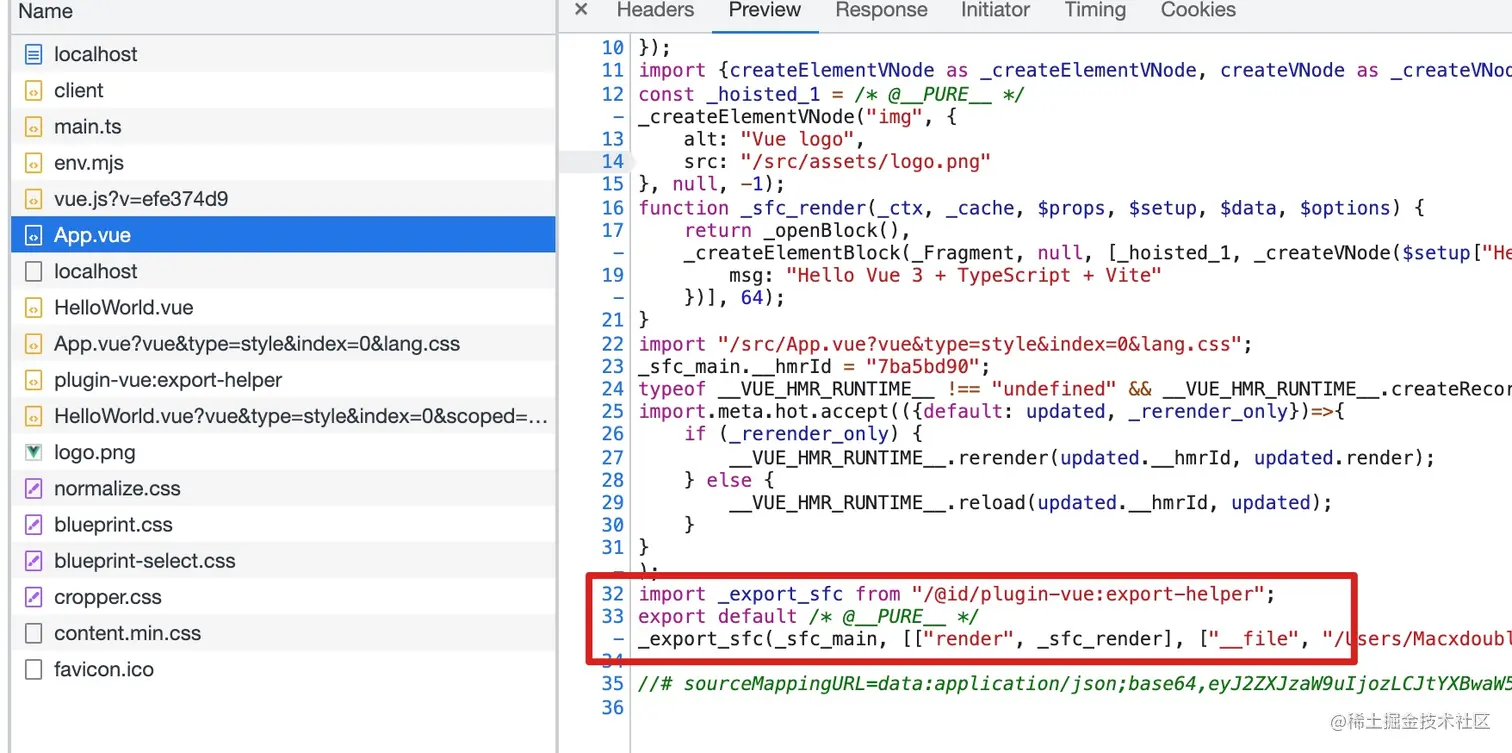The height and width of the screenshot is (753, 1512).
Task: Click the script icon next to main.ts
Action: [x=33, y=127]
